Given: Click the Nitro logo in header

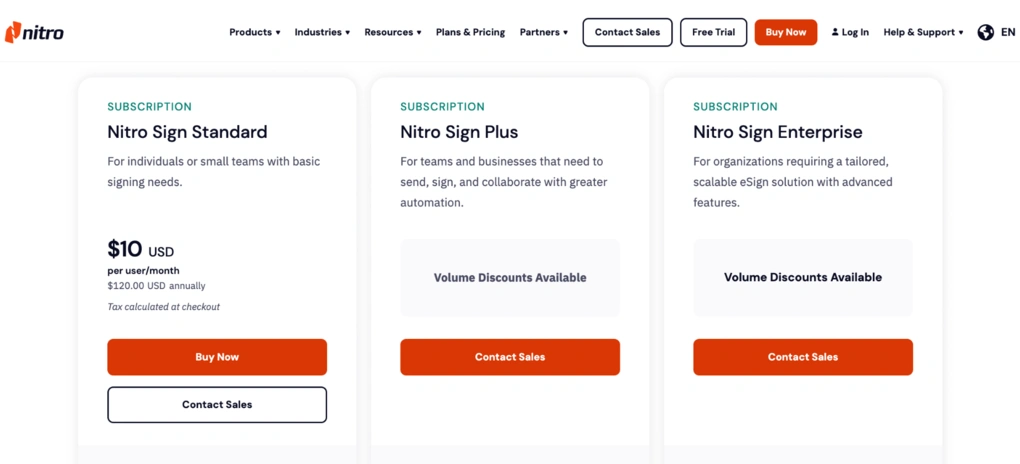Looking at the screenshot, I should click(34, 32).
